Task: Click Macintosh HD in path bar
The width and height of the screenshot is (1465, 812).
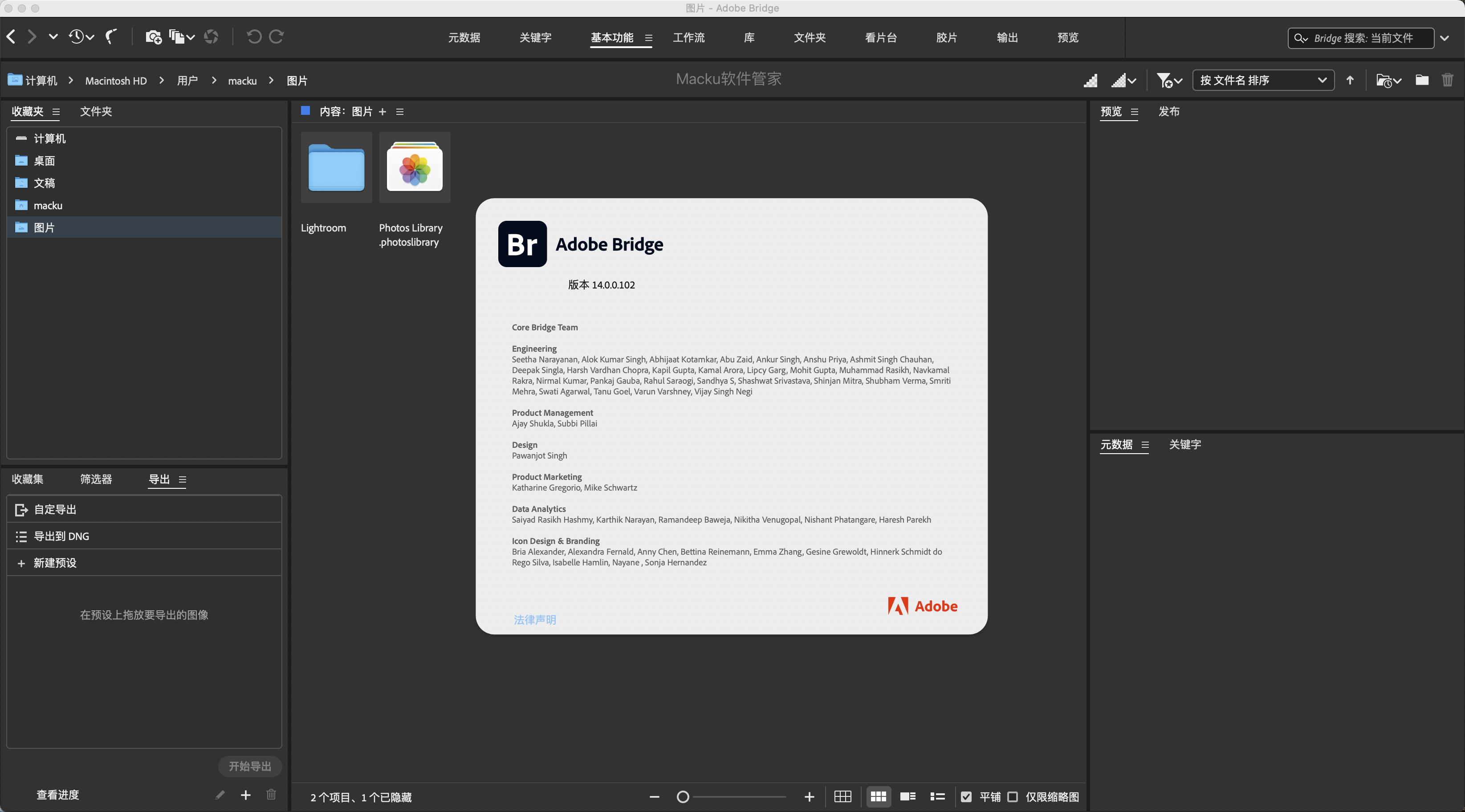Action: (x=116, y=81)
